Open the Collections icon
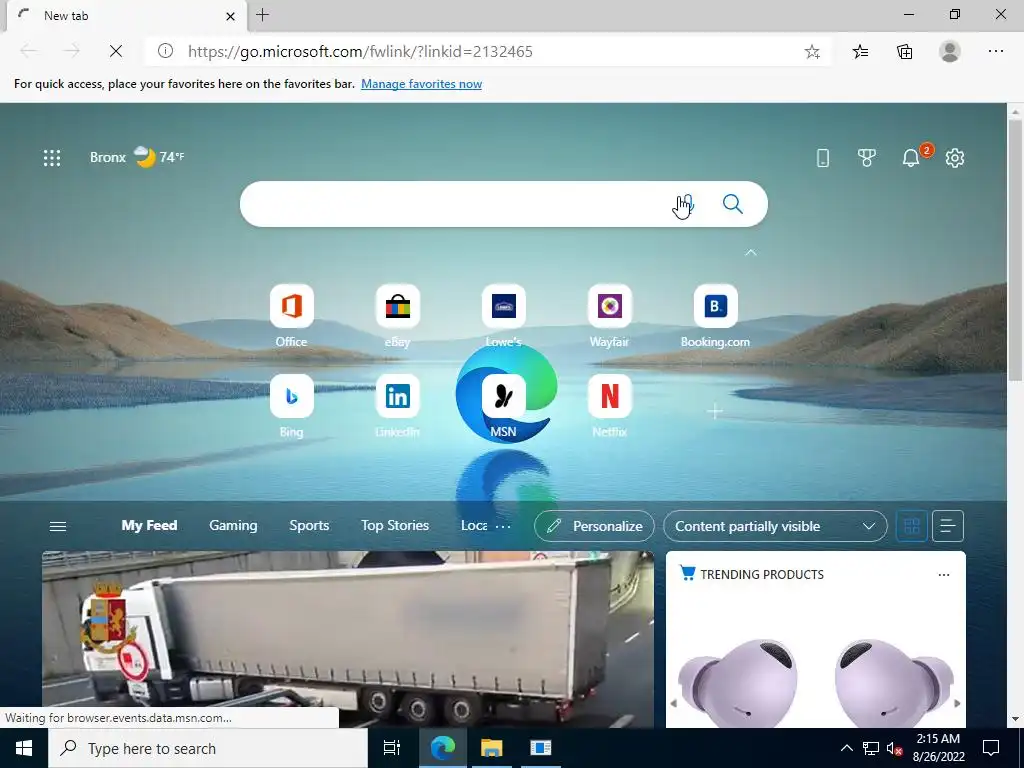1024x768 pixels. tap(904, 52)
